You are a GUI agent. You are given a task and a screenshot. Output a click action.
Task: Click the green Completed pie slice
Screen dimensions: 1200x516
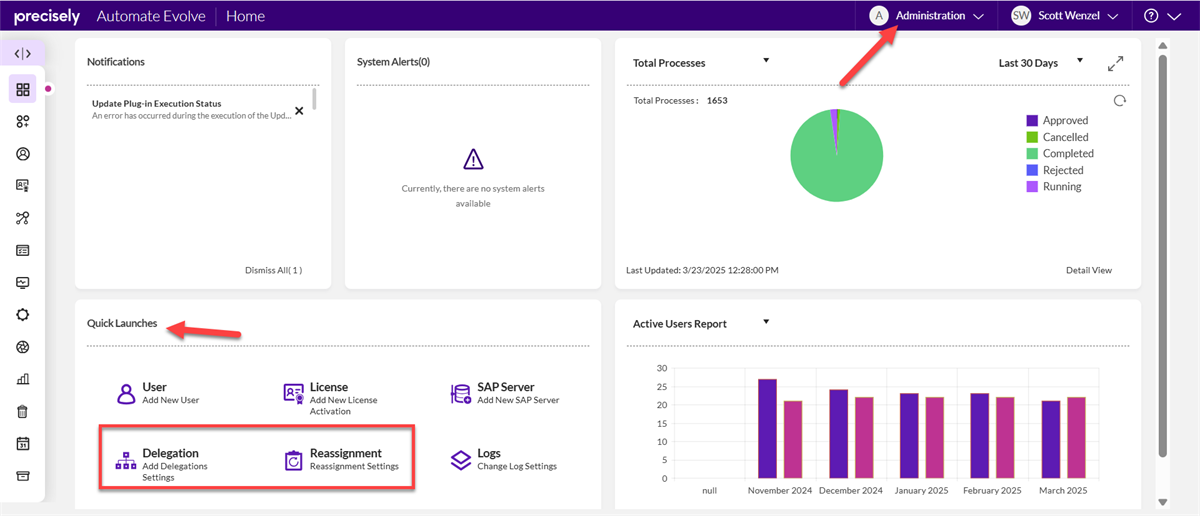point(837,162)
